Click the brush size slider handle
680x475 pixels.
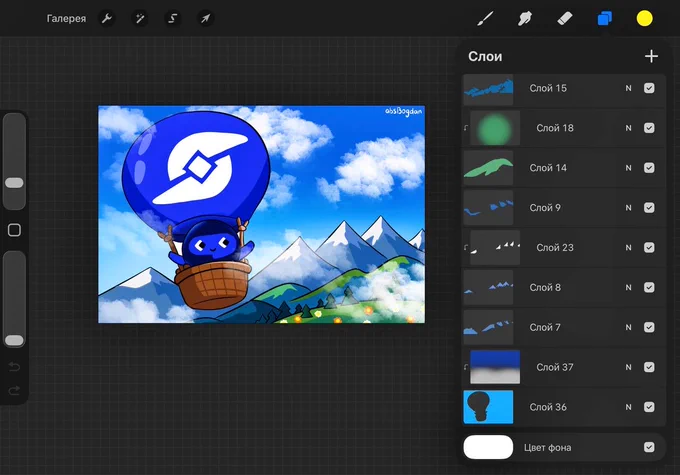coord(14,183)
